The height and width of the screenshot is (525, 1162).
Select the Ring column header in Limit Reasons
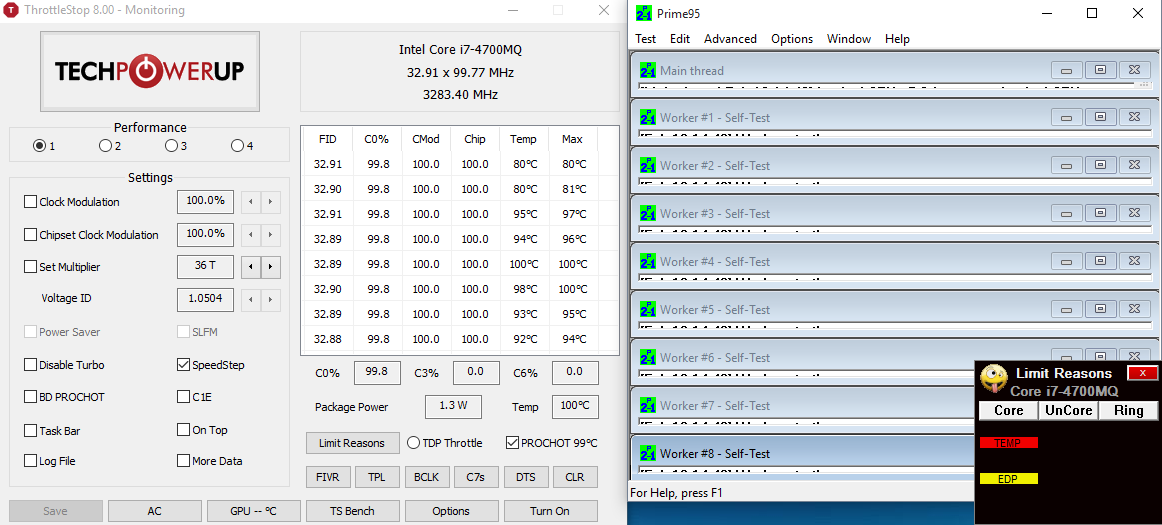pos(1129,410)
